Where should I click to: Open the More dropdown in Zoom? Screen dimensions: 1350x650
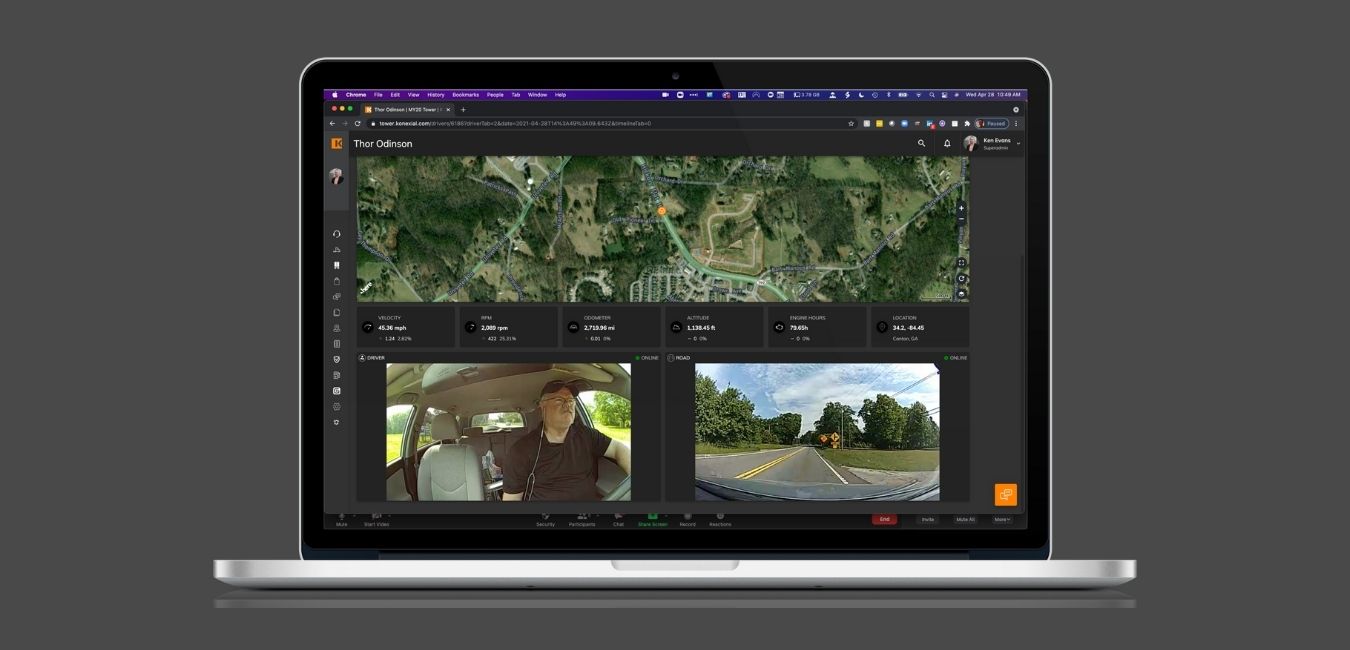(x=1001, y=519)
